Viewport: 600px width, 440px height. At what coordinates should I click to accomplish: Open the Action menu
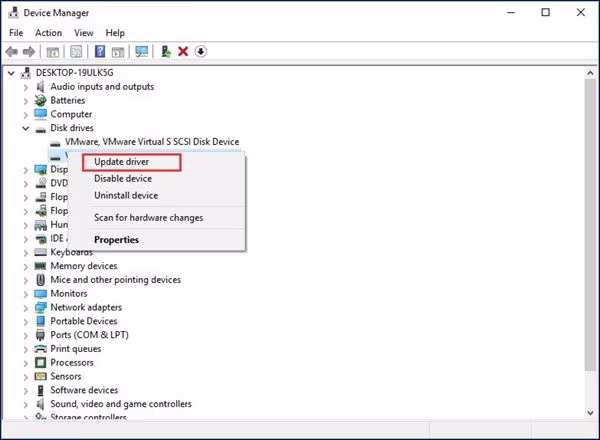click(x=49, y=33)
